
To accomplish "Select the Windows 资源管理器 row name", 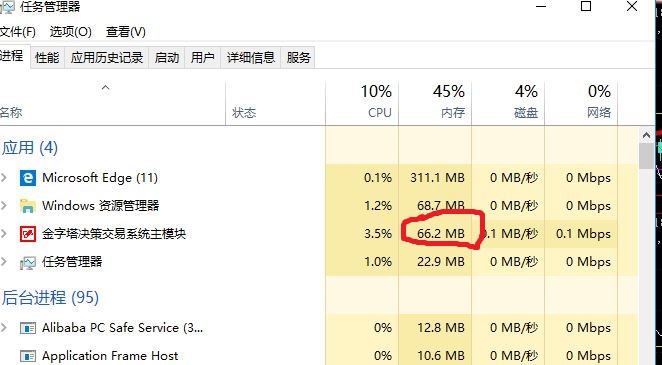I will [x=100, y=205].
